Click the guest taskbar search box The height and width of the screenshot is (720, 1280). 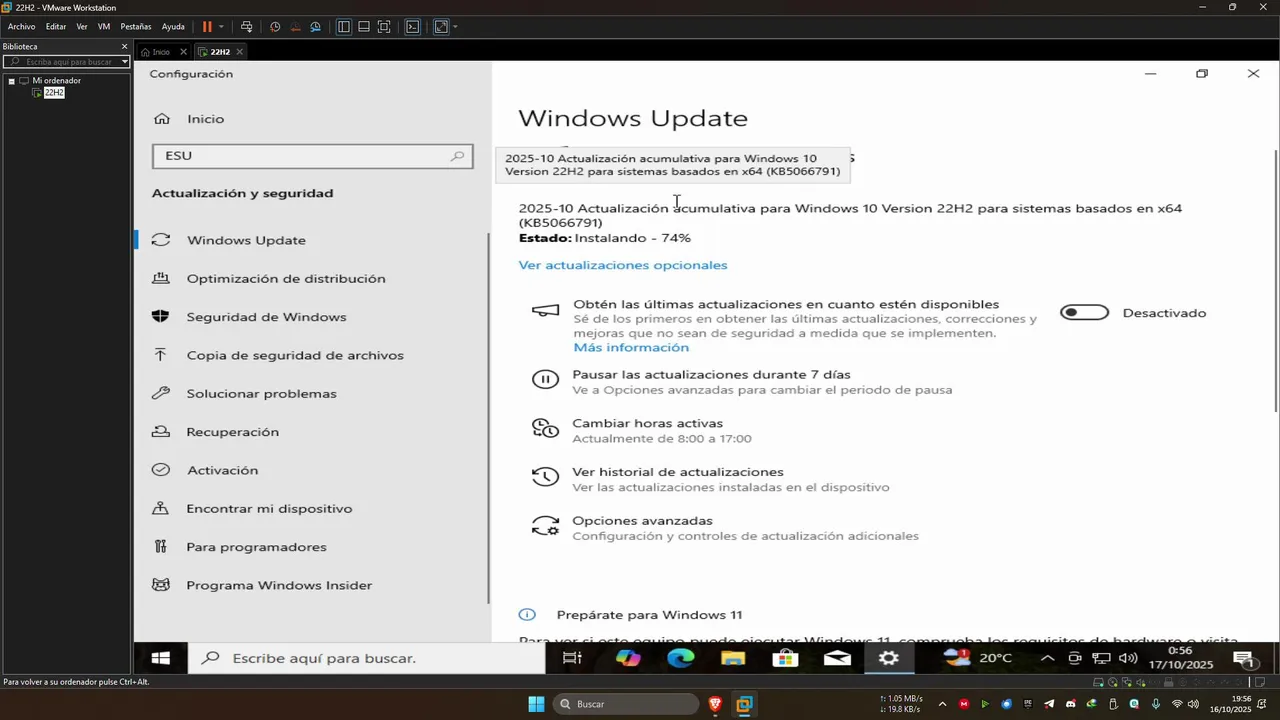point(366,658)
